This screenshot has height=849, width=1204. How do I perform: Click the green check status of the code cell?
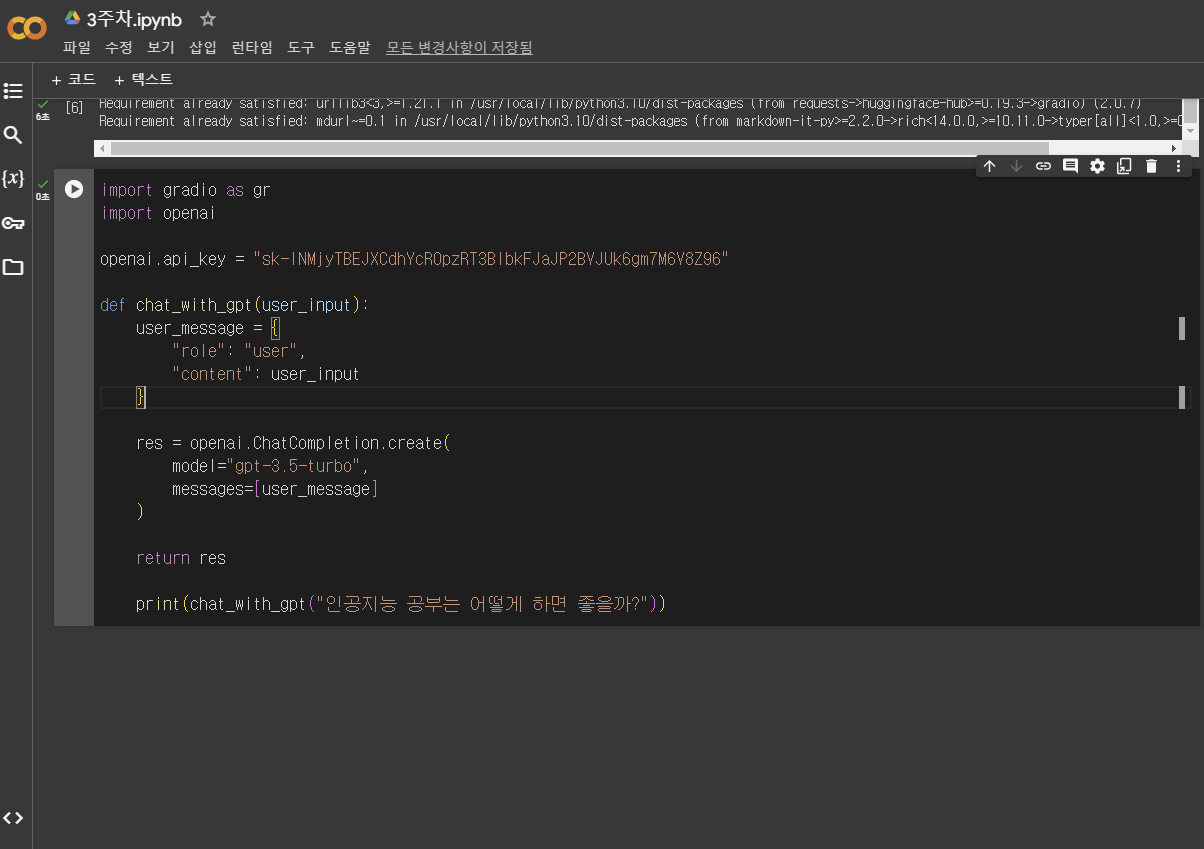pos(43,184)
